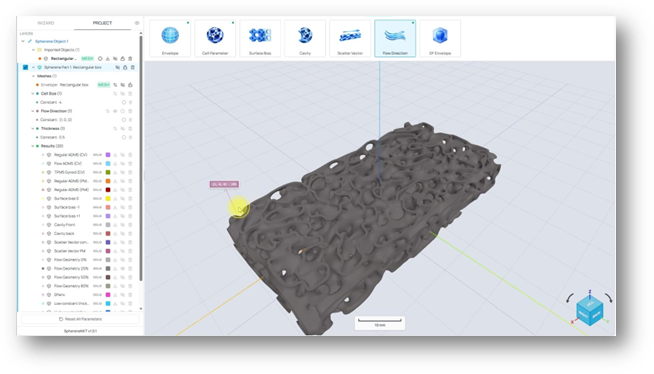The height and width of the screenshot is (374, 654).
Task: Collapse the Spherene Object 1 tree node
Action: tap(23, 41)
